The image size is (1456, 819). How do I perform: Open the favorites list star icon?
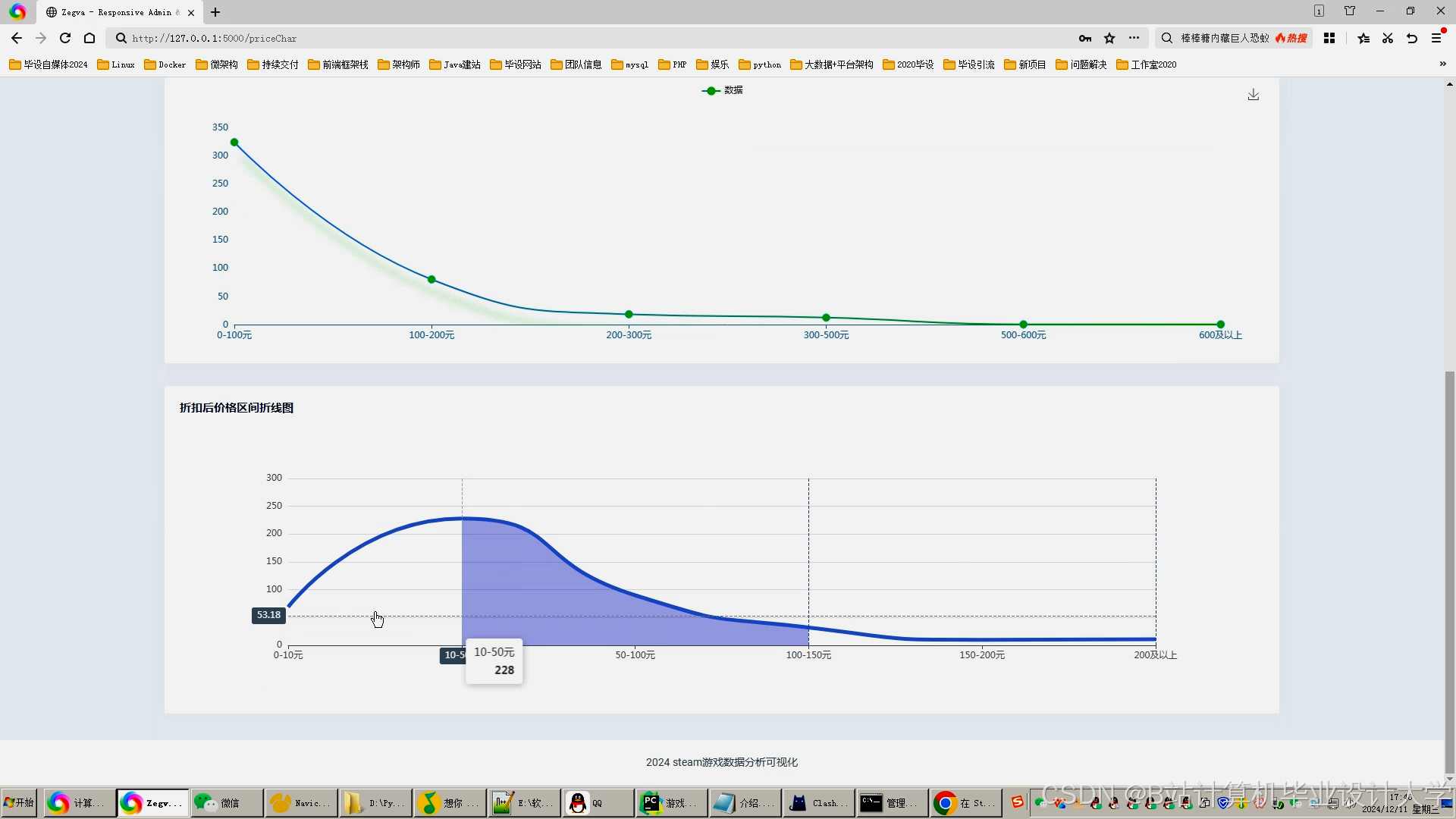(1363, 38)
